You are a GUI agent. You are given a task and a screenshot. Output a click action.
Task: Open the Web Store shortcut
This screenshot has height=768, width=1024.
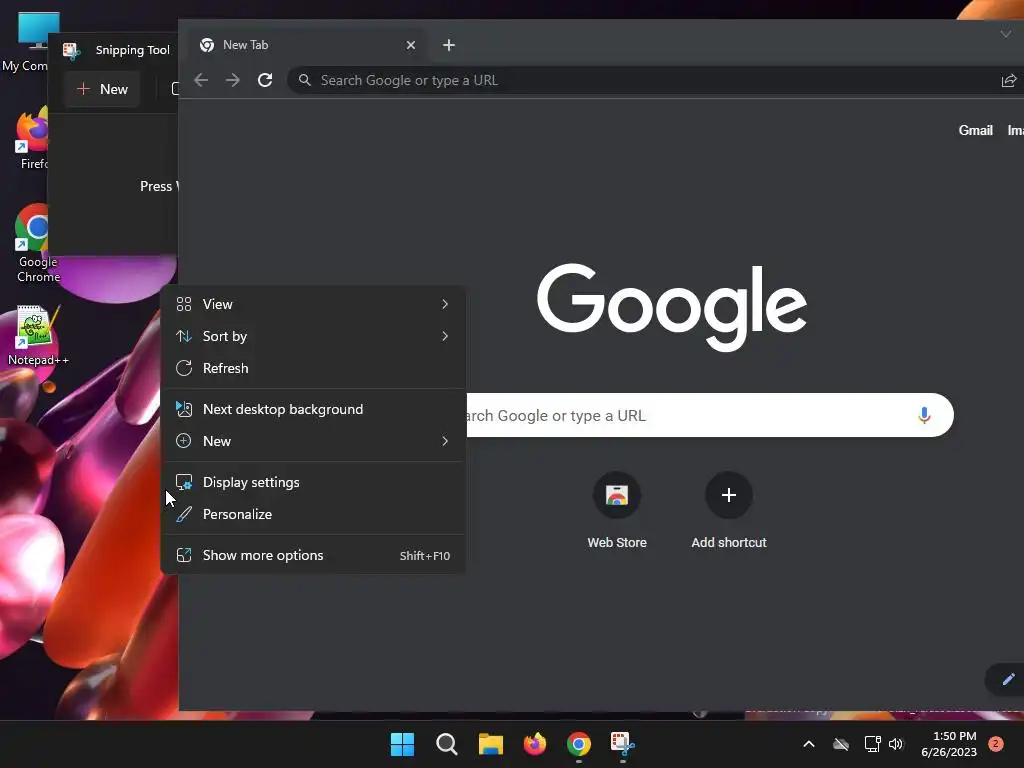coord(616,511)
